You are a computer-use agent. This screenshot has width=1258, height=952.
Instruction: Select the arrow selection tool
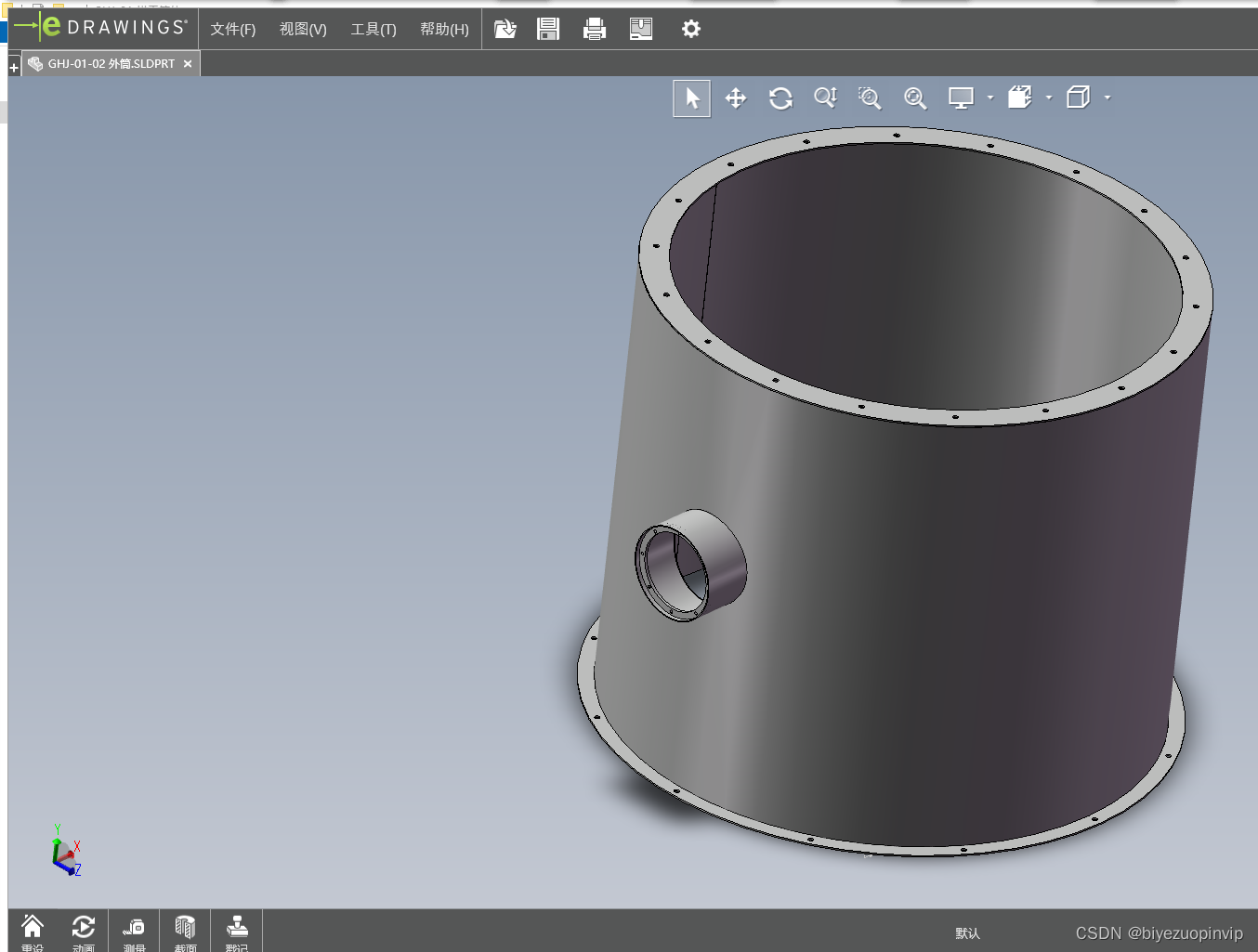coord(692,98)
